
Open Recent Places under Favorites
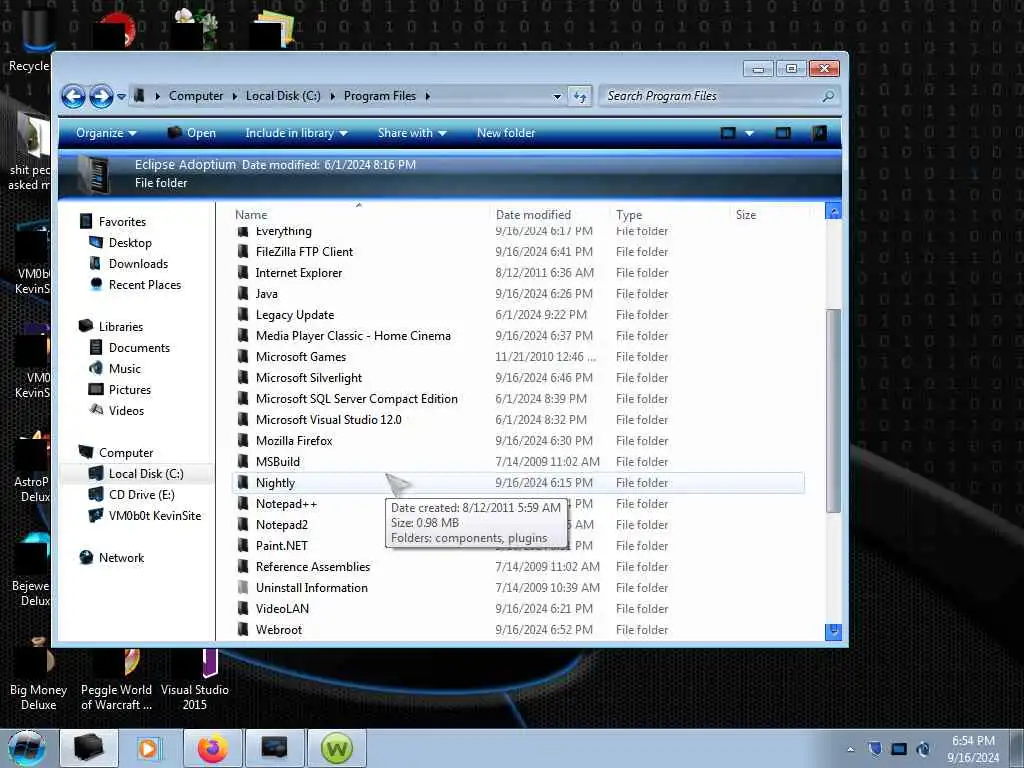point(145,285)
